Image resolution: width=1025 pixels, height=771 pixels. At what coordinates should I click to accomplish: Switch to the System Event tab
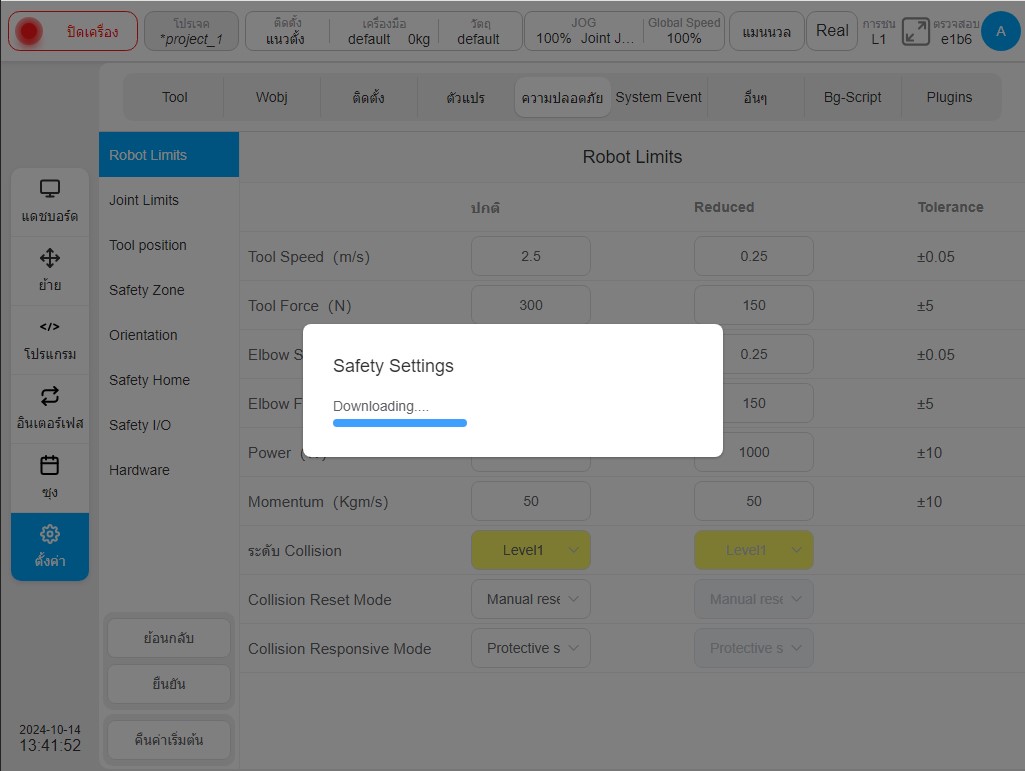pyautogui.click(x=658, y=97)
